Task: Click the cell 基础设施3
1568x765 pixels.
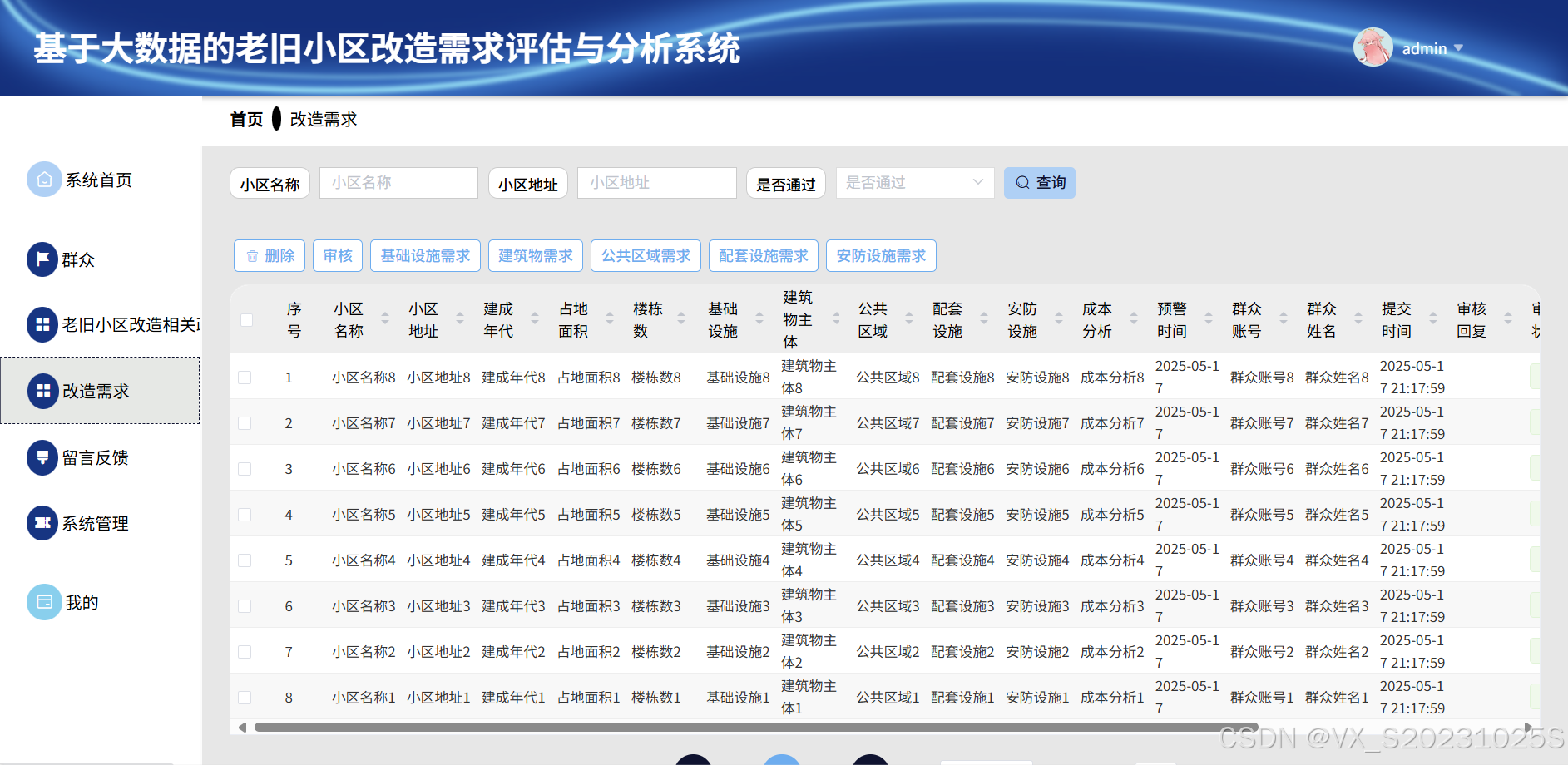Action: [738, 606]
